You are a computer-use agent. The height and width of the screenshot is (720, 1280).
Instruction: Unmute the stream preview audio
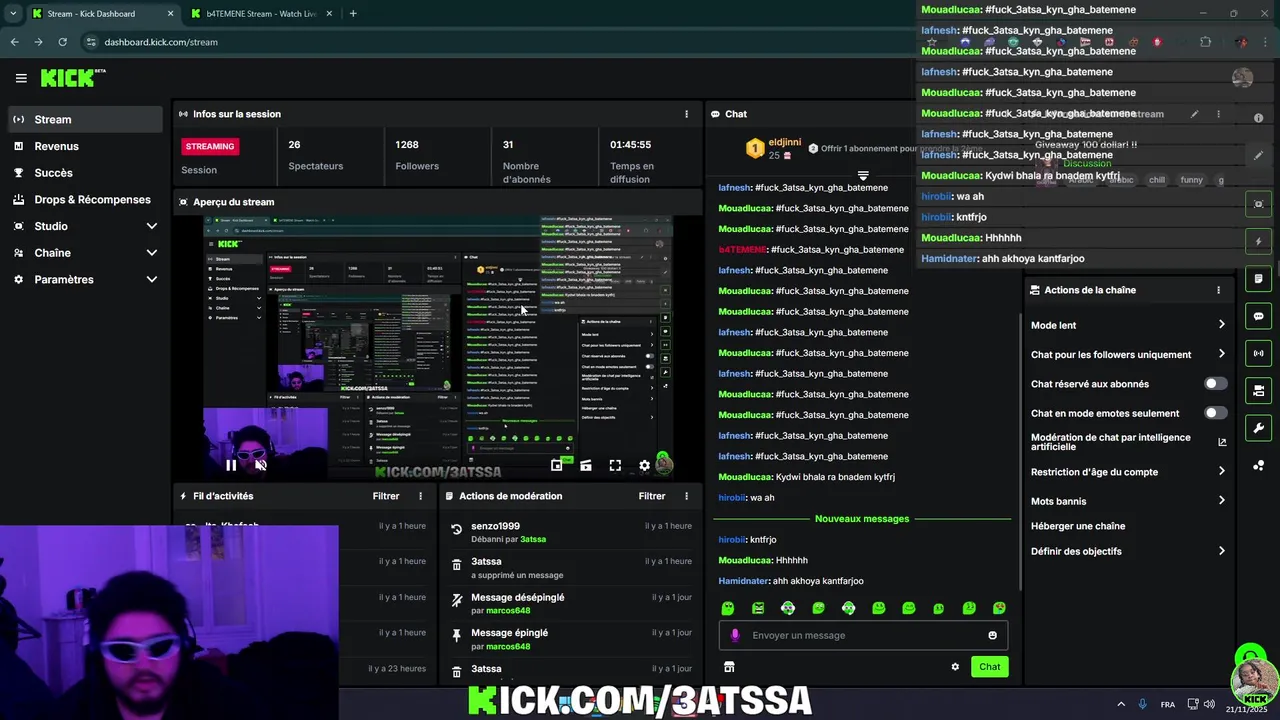260,465
